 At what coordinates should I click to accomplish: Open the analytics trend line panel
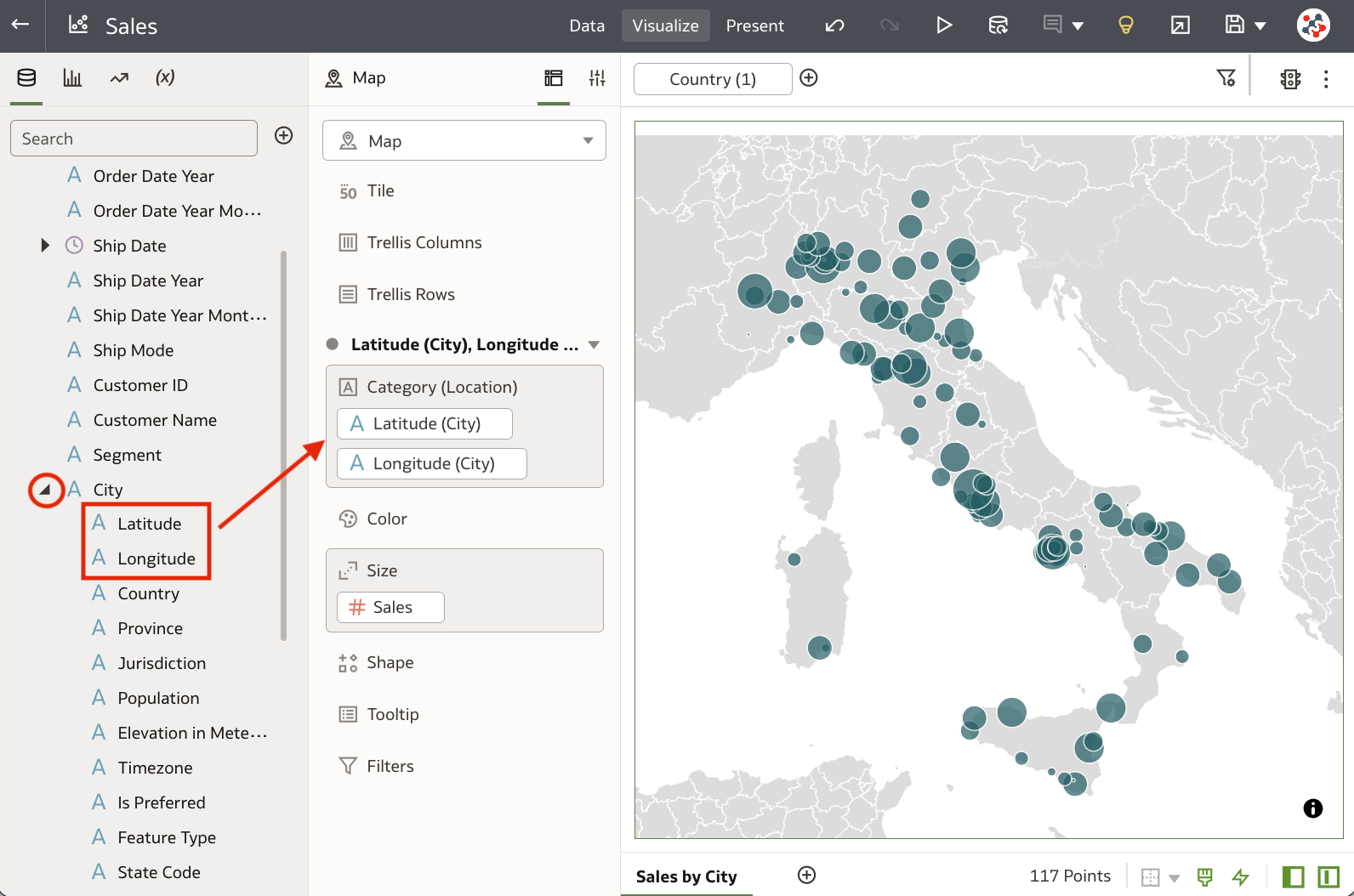pyautogui.click(x=119, y=78)
